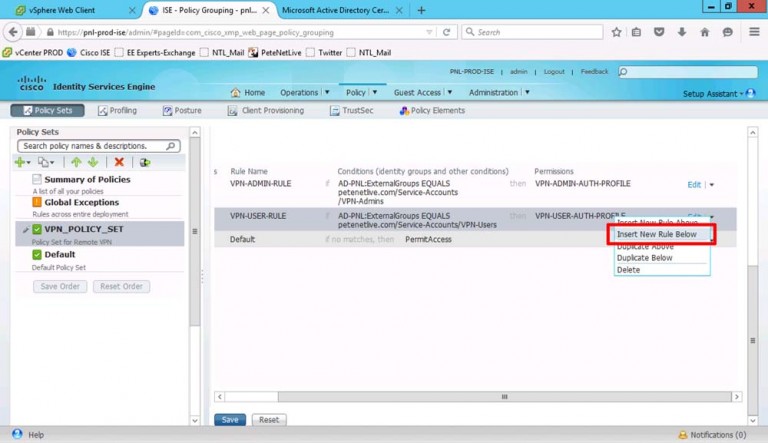This screenshot has height=443, width=768.
Task: Click horizontal scrollbar right arrow
Action: click(x=736, y=396)
